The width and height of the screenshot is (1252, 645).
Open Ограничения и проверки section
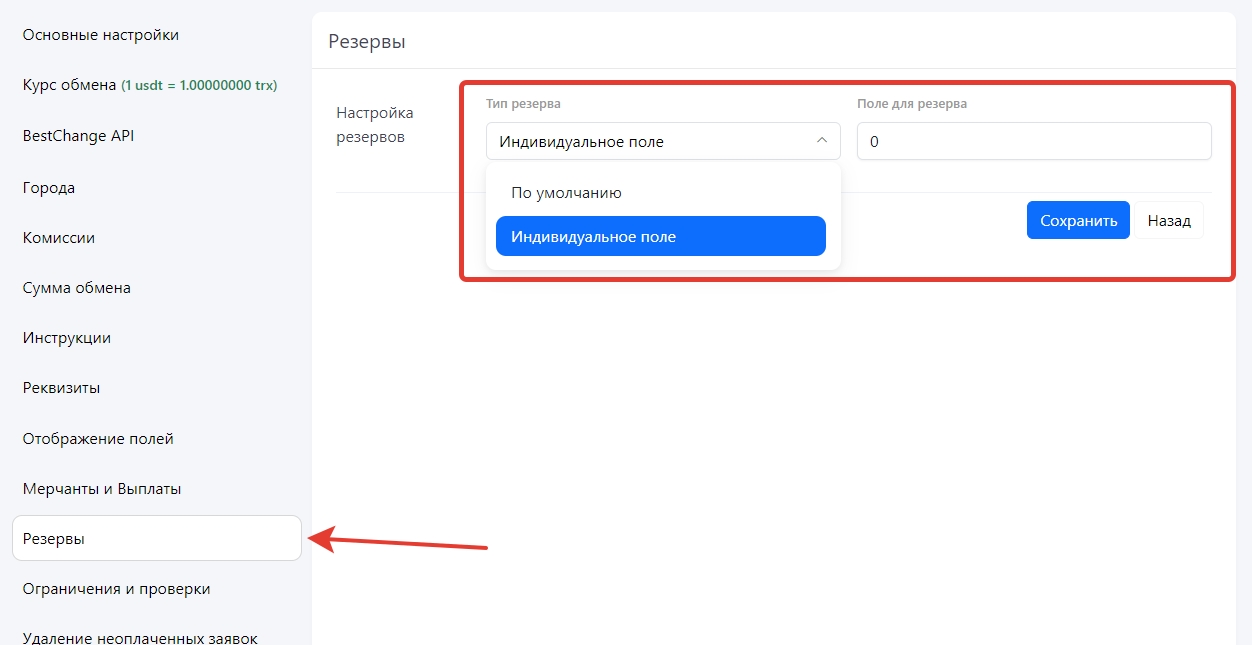coord(116,589)
